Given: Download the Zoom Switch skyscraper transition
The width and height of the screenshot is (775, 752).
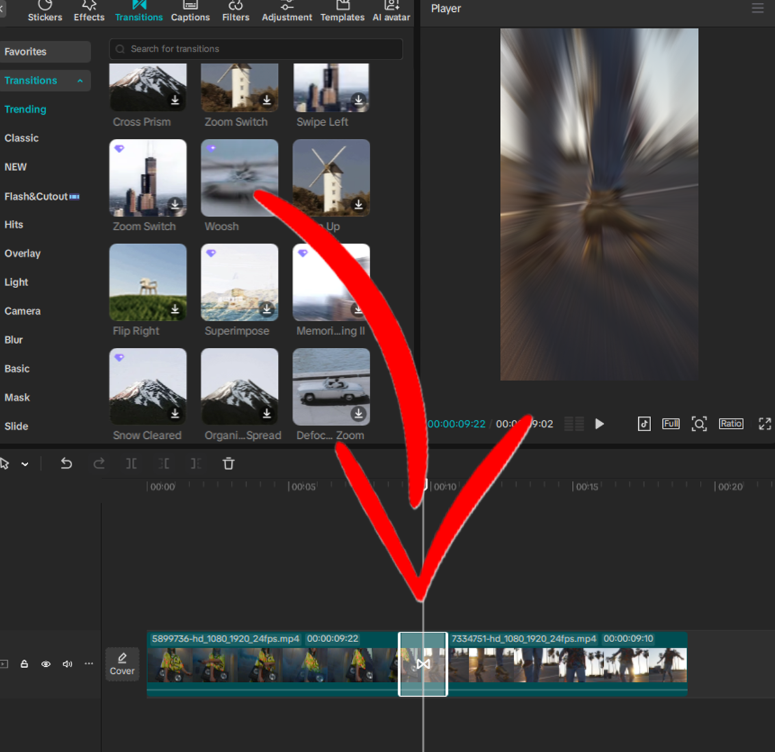Looking at the screenshot, I should pos(175,204).
